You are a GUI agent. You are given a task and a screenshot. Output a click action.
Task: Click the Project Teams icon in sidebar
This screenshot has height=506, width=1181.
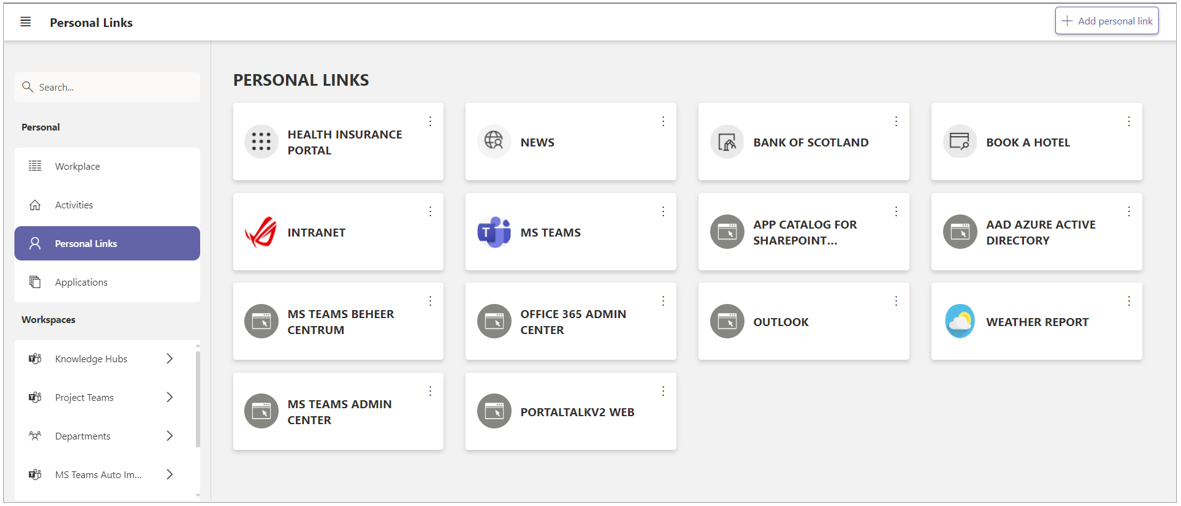coord(35,397)
